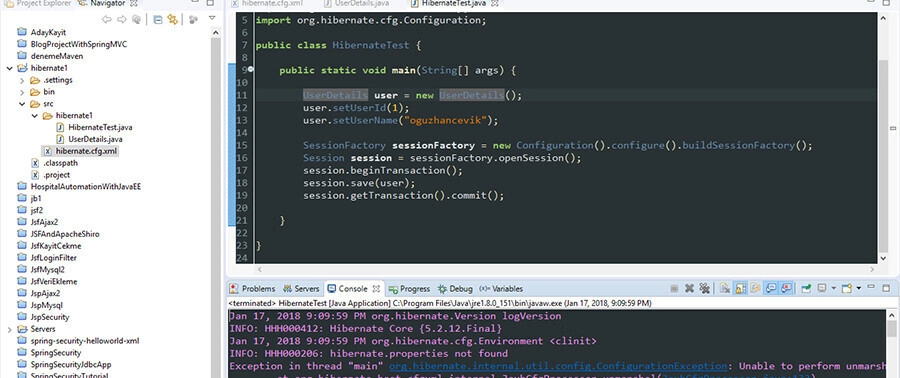
Task: Expand the bin folder
Action: 22,92
